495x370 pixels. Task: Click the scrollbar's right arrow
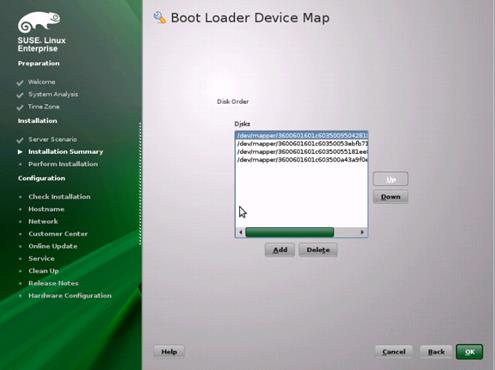(362, 232)
